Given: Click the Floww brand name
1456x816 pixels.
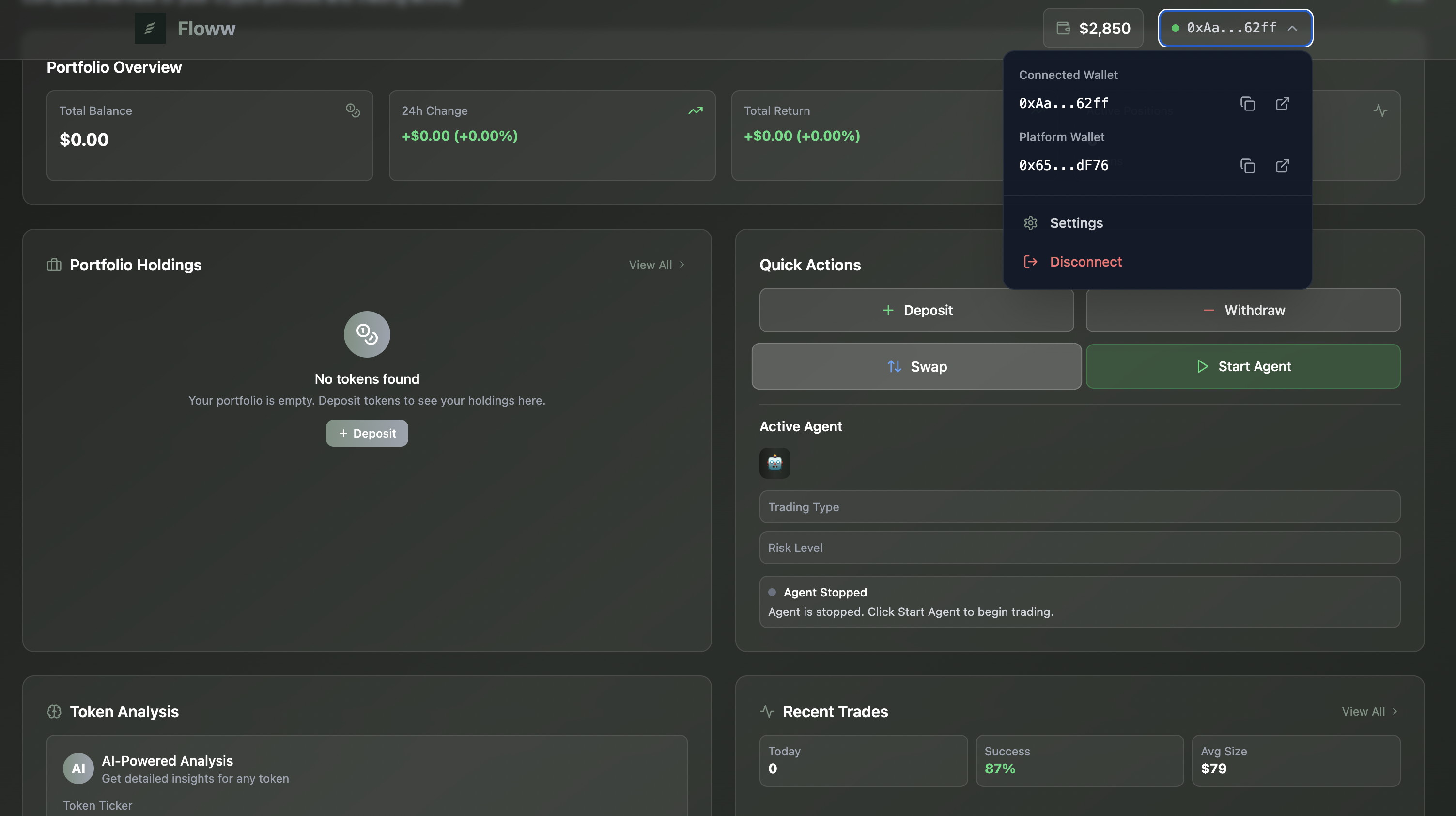Looking at the screenshot, I should tap(206, 28).
